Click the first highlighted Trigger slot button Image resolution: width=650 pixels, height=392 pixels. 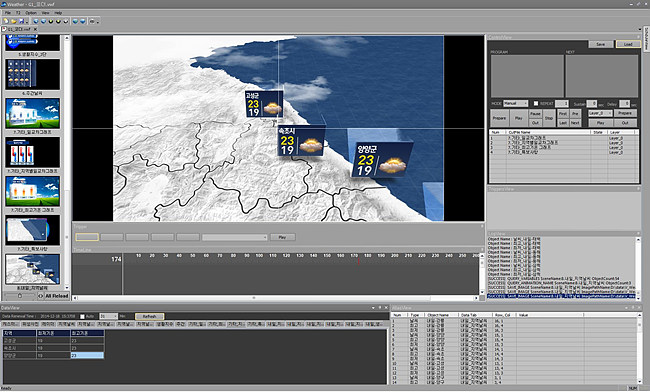click(87, 237)
